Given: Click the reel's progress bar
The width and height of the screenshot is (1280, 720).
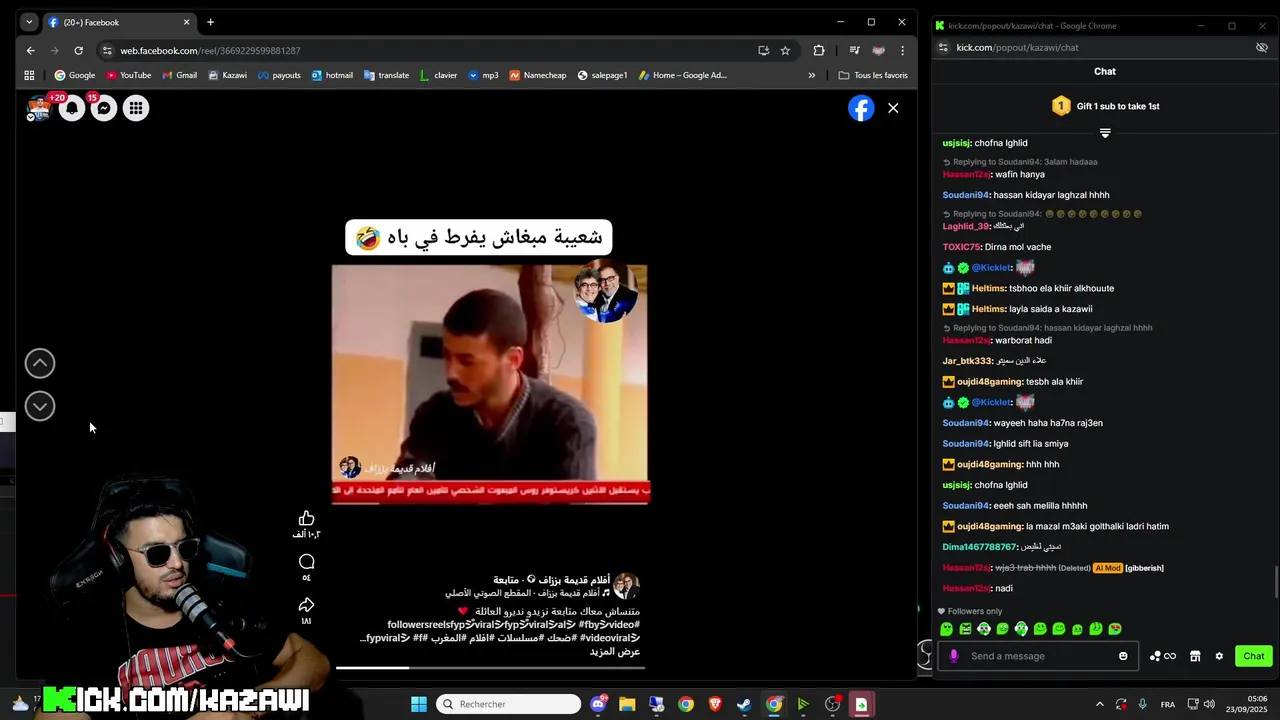Looking at the screenshot, I should tap(490, 667).
